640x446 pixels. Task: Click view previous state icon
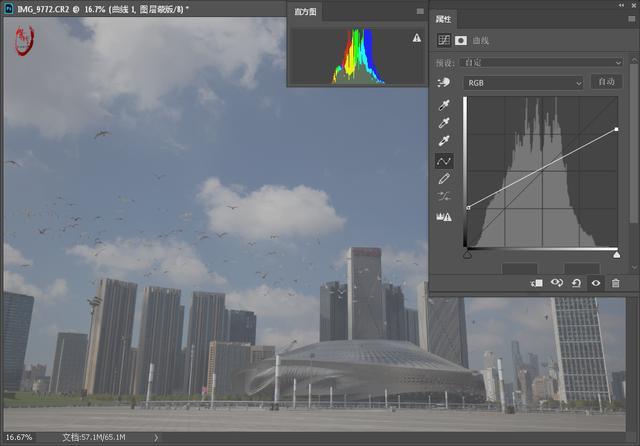click(557, 283)
